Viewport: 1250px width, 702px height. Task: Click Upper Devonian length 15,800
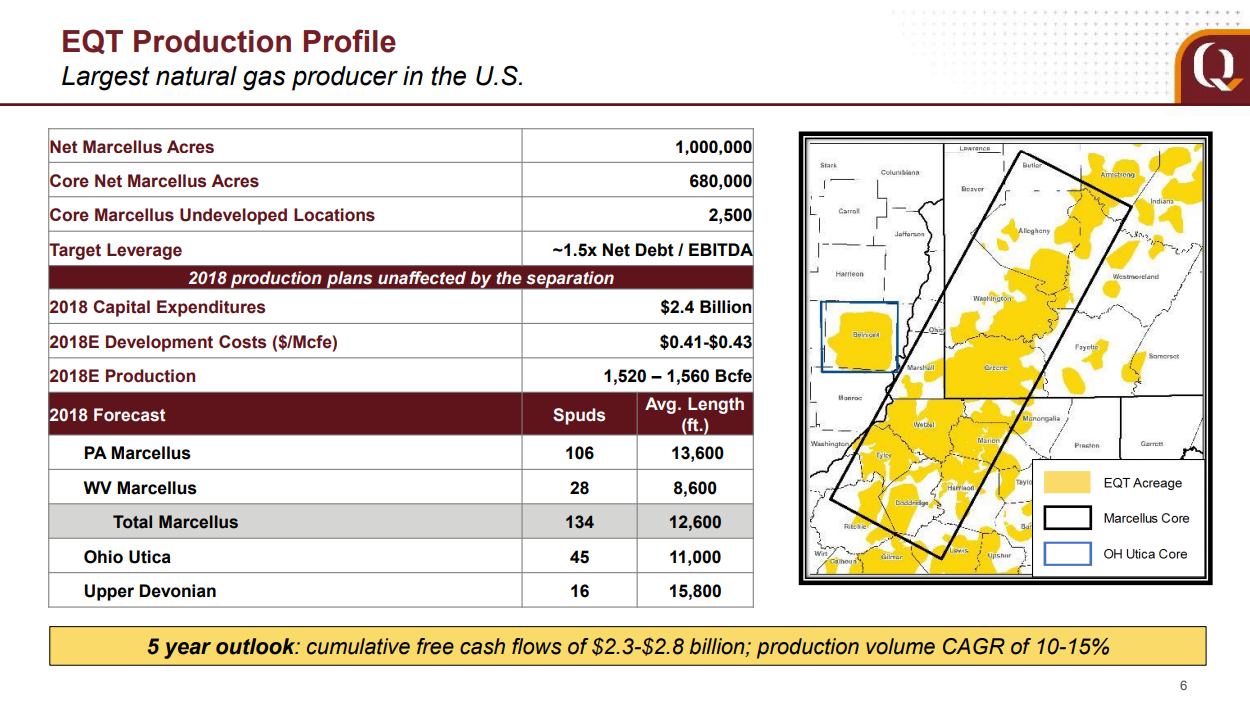pyautogui.click(x=695, y=591)
